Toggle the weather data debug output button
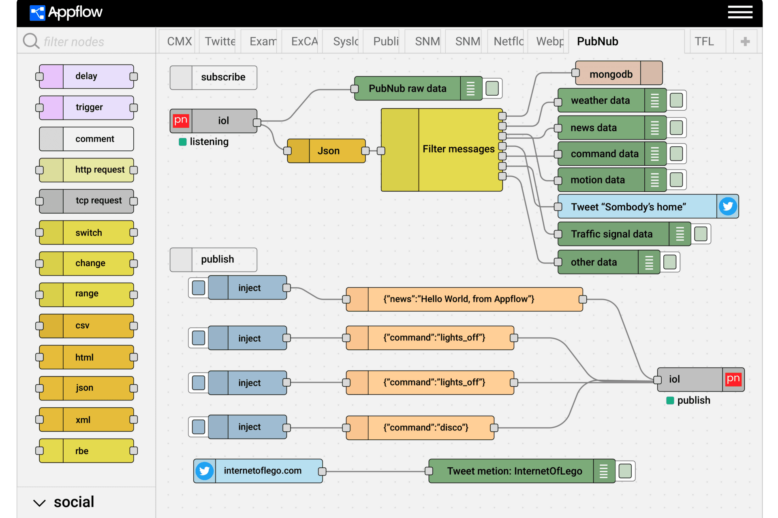Screen dimensions: 778x518 [x=677, y=100]
